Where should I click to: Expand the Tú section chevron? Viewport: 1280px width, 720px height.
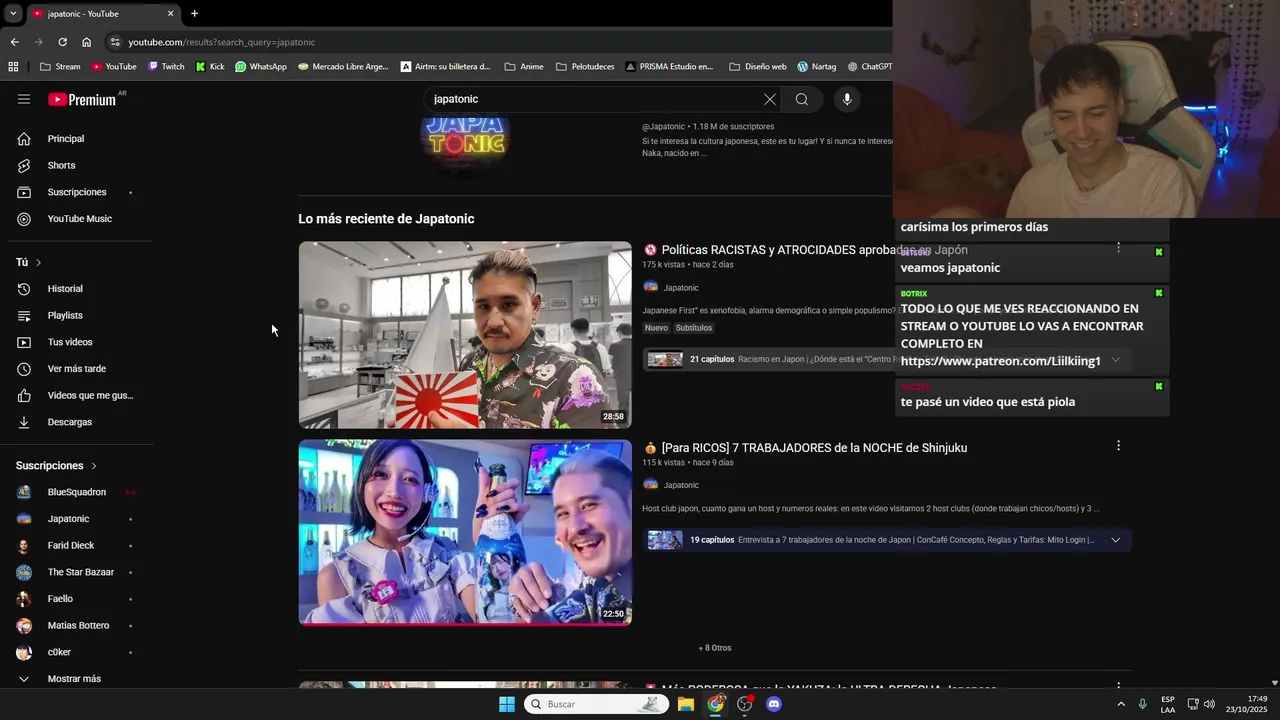pyautogui.click(x=38, y=262)
